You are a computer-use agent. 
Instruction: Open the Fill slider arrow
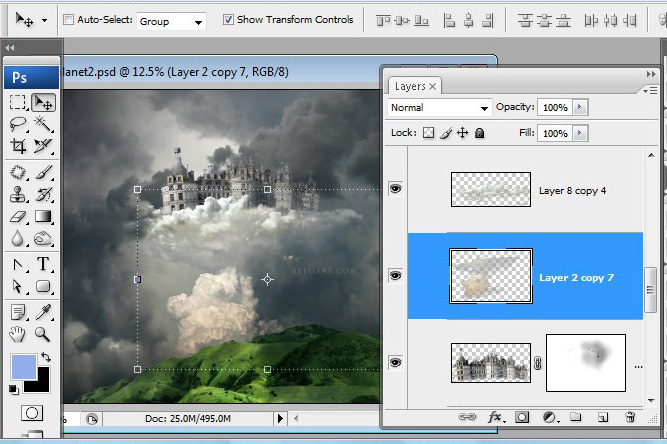[x=580, y=133]
